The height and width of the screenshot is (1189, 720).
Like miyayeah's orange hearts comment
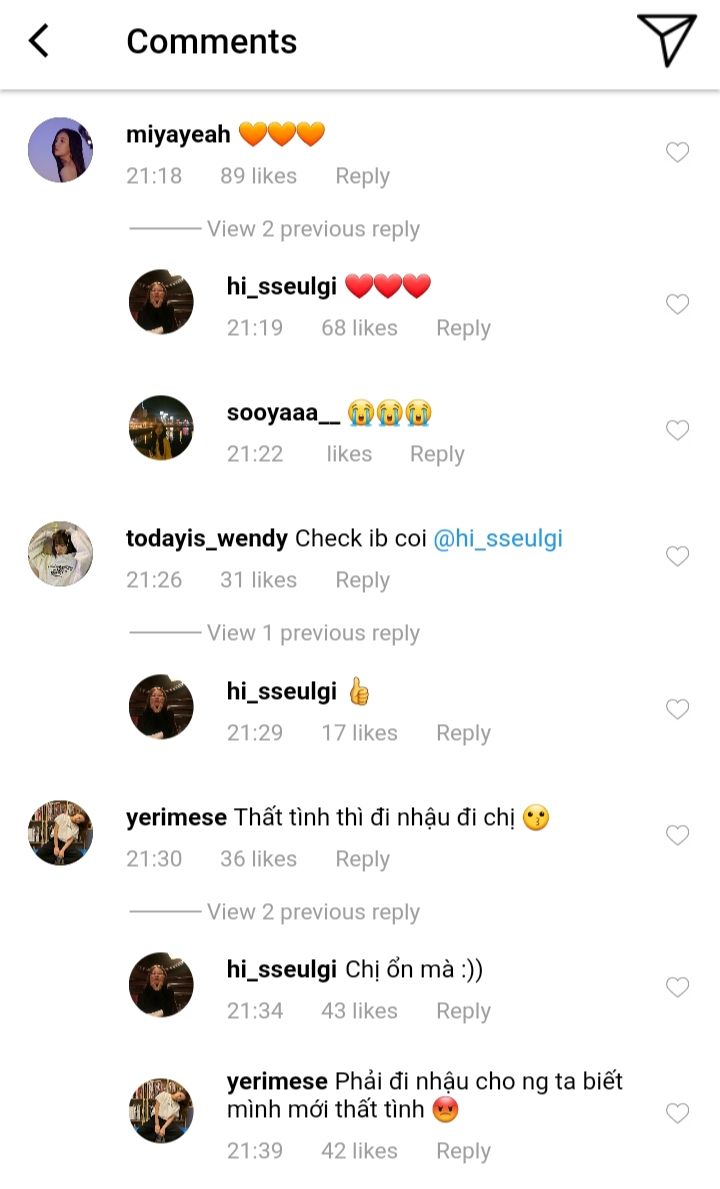point(677,152)
